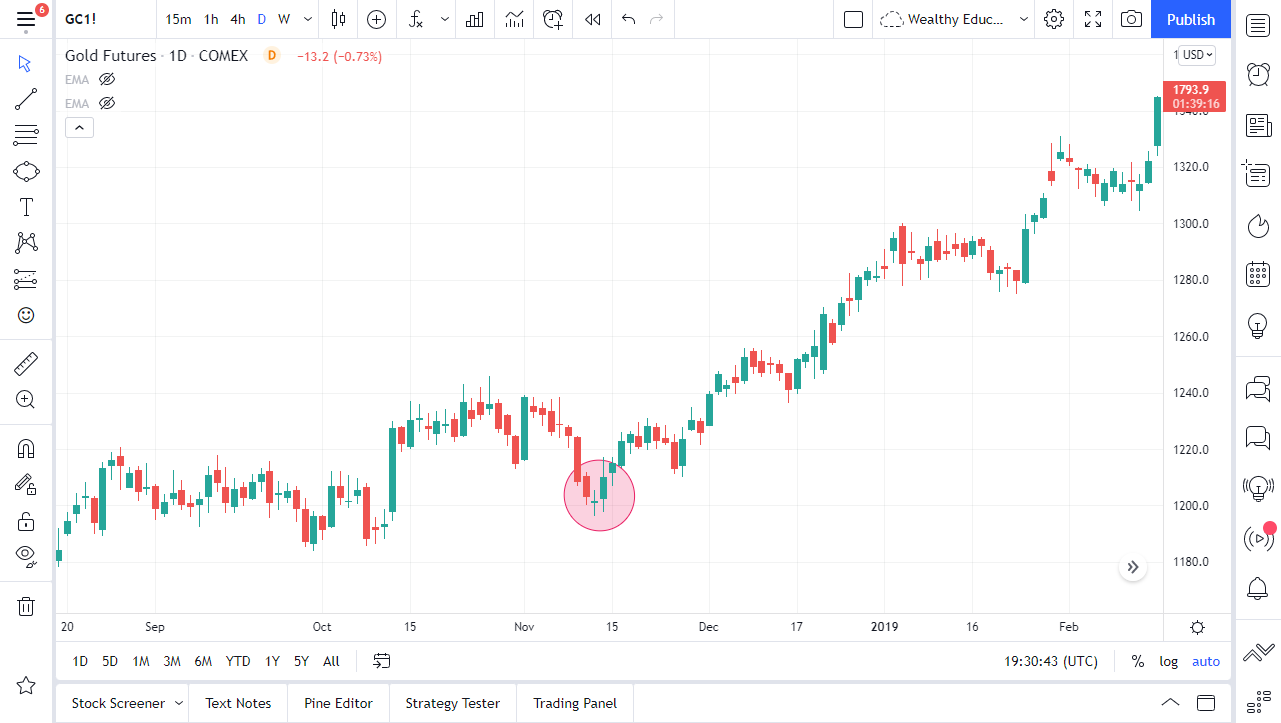Select the ruler Measure tool

[26, 364]
